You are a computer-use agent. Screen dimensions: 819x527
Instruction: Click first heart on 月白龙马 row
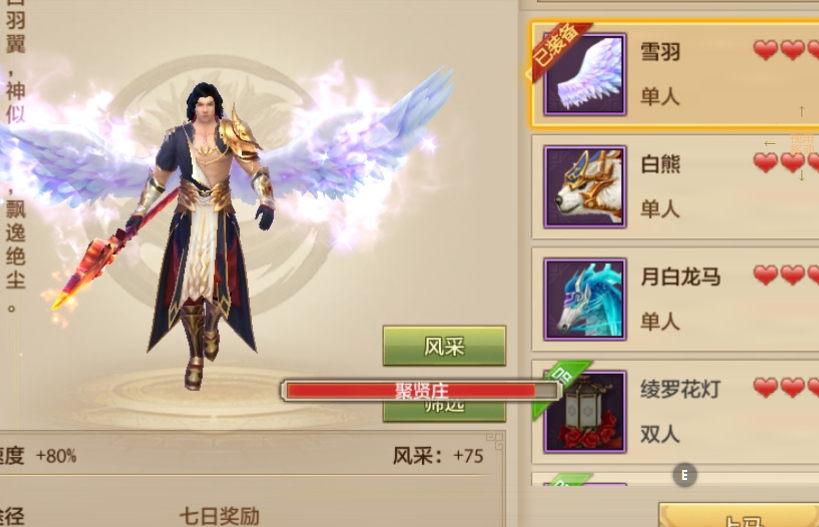click(x=765, y=275)
